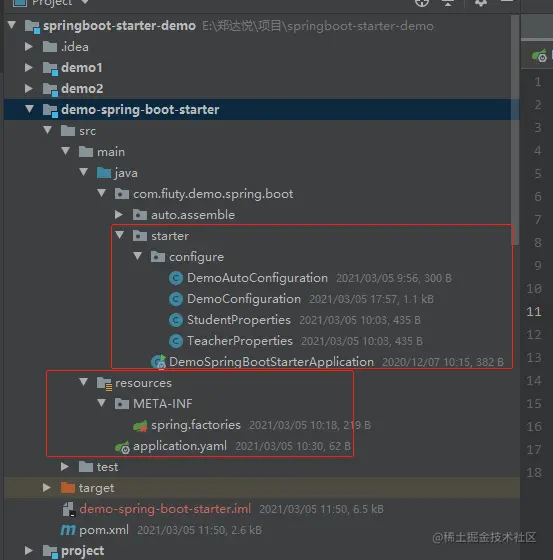Expand the .idea folder arrow
This screenshot has height=560, width=553.
coord(29,46)
